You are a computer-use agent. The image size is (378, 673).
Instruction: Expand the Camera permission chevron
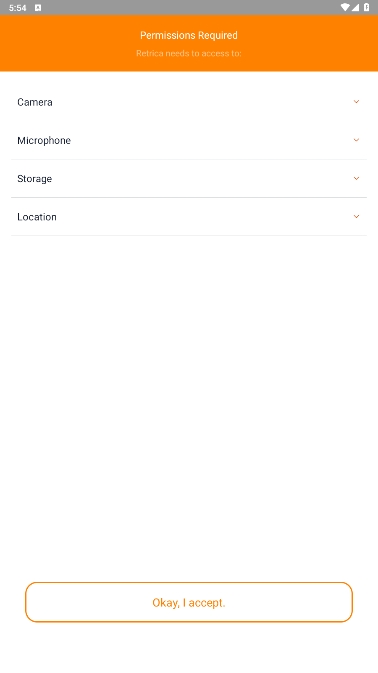(356, 102)
